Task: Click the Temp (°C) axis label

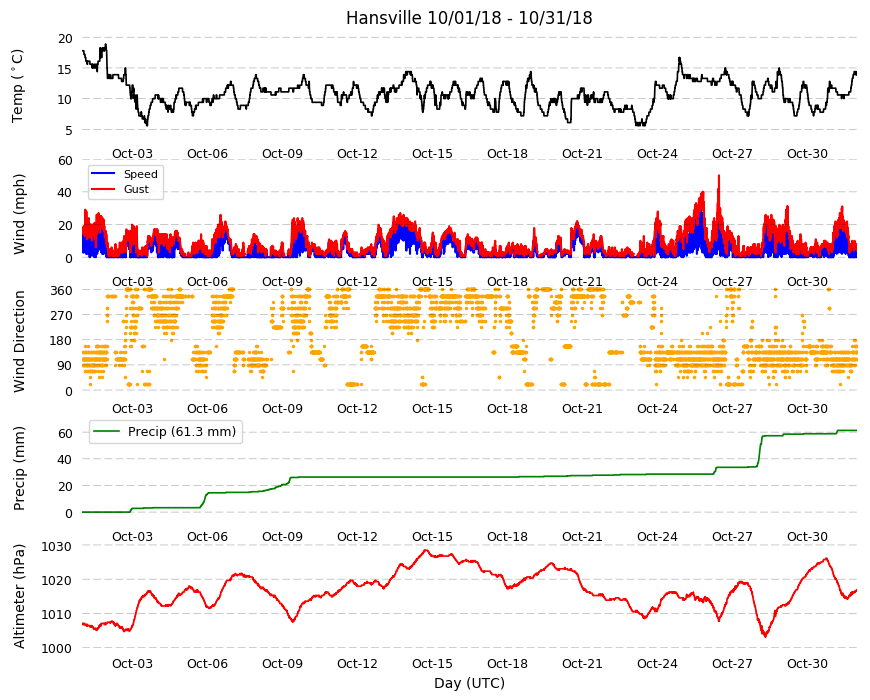Action: 18,86
